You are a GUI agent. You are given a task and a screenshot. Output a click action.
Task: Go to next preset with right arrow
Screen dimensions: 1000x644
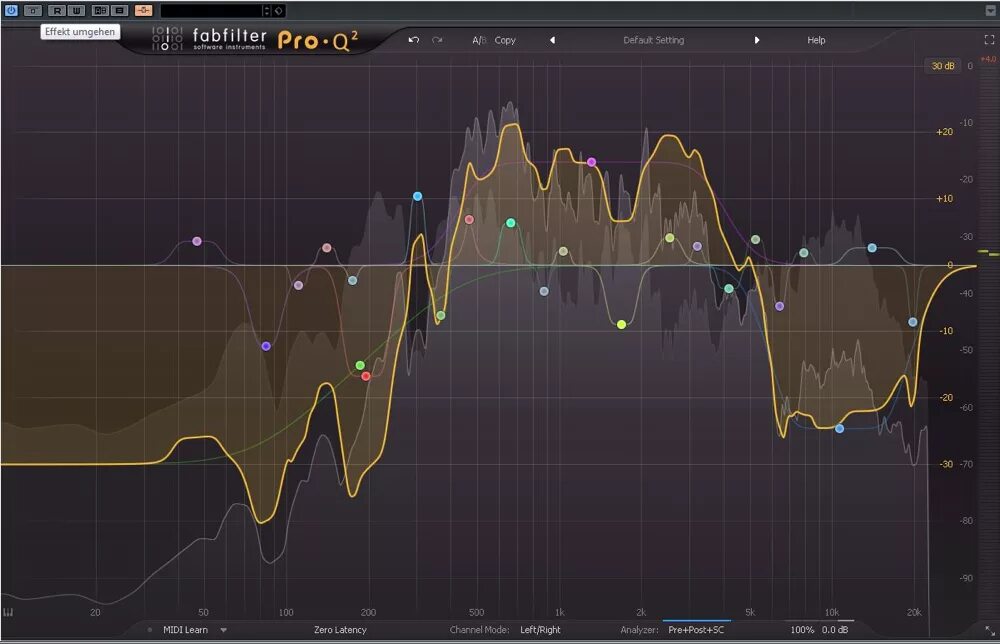(x=757, y=40)
